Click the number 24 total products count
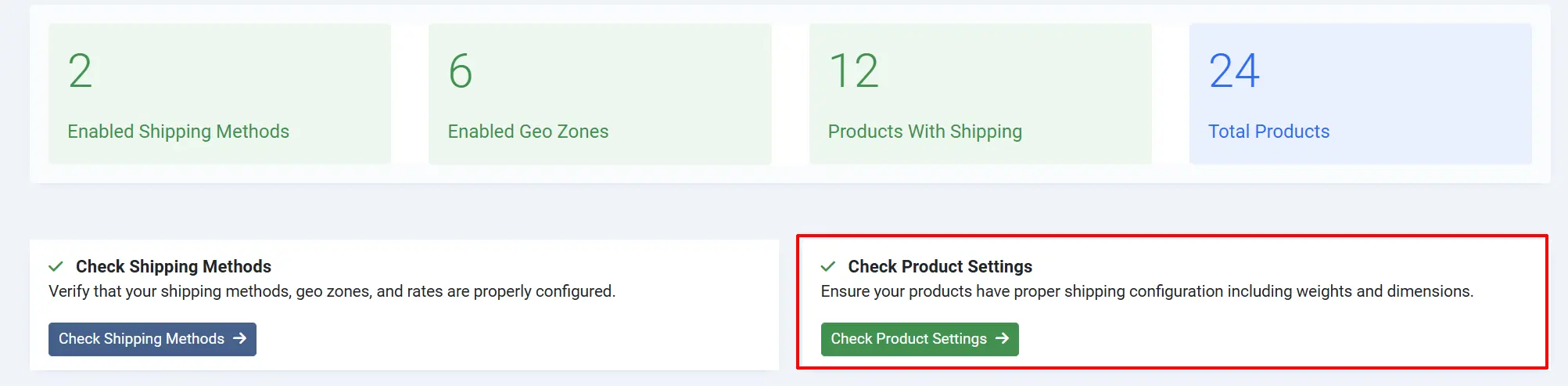 click(x=1234, y=71)
